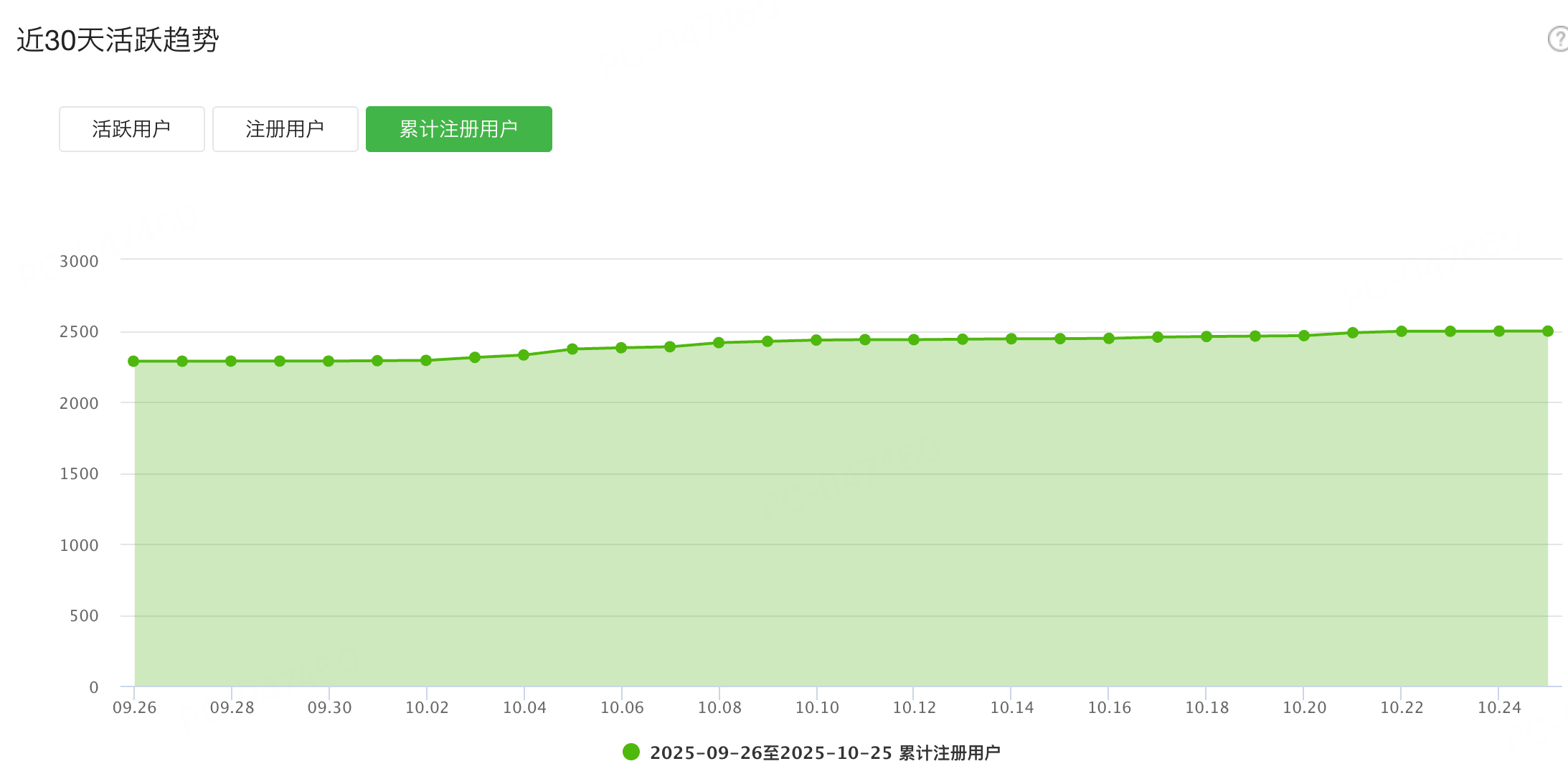
Task: Click the 3000 y-axis label
Action: coord(79,261)
